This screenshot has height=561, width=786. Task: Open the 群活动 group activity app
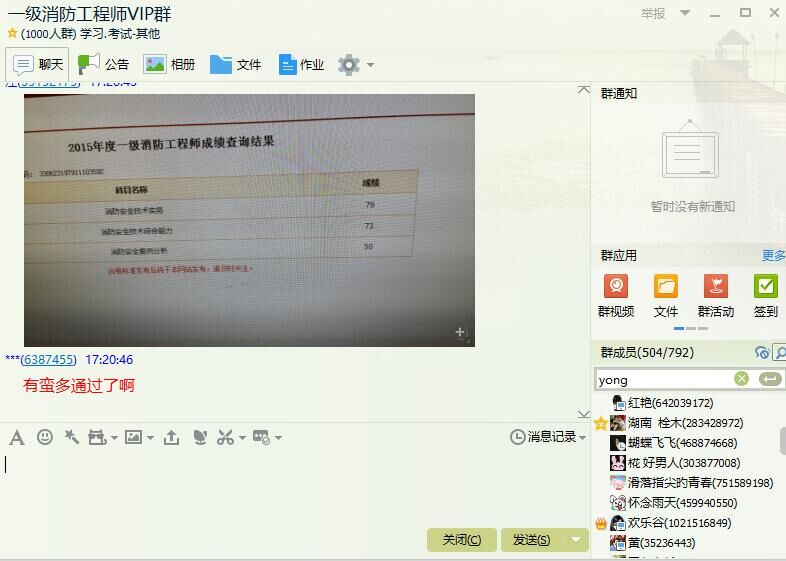click(x=716, y=296)
